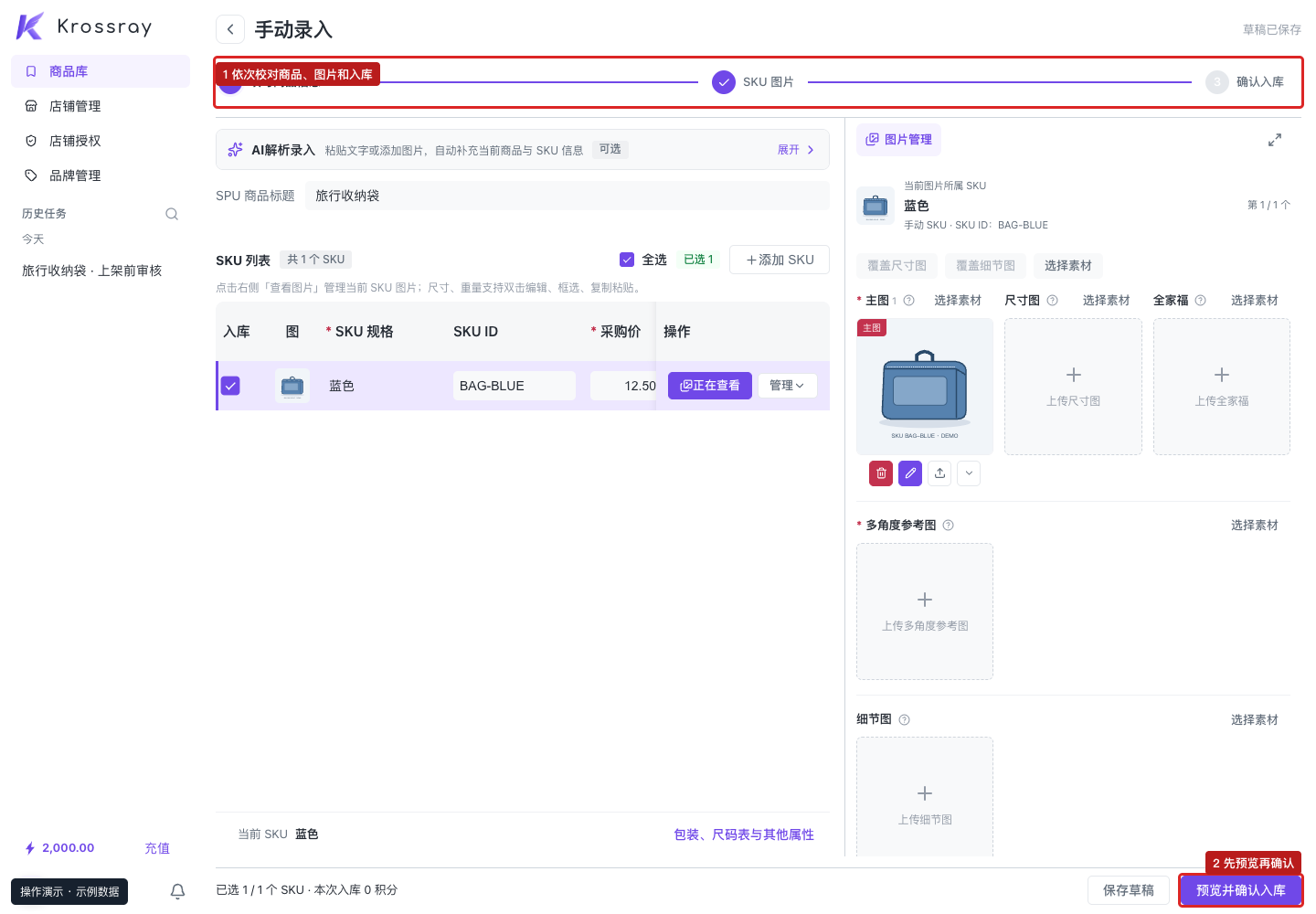The width and height of the screenshot is (1316, 914).
Task: Click 选择素材 next to 覆盖细节图
Action: [1068, 266]
